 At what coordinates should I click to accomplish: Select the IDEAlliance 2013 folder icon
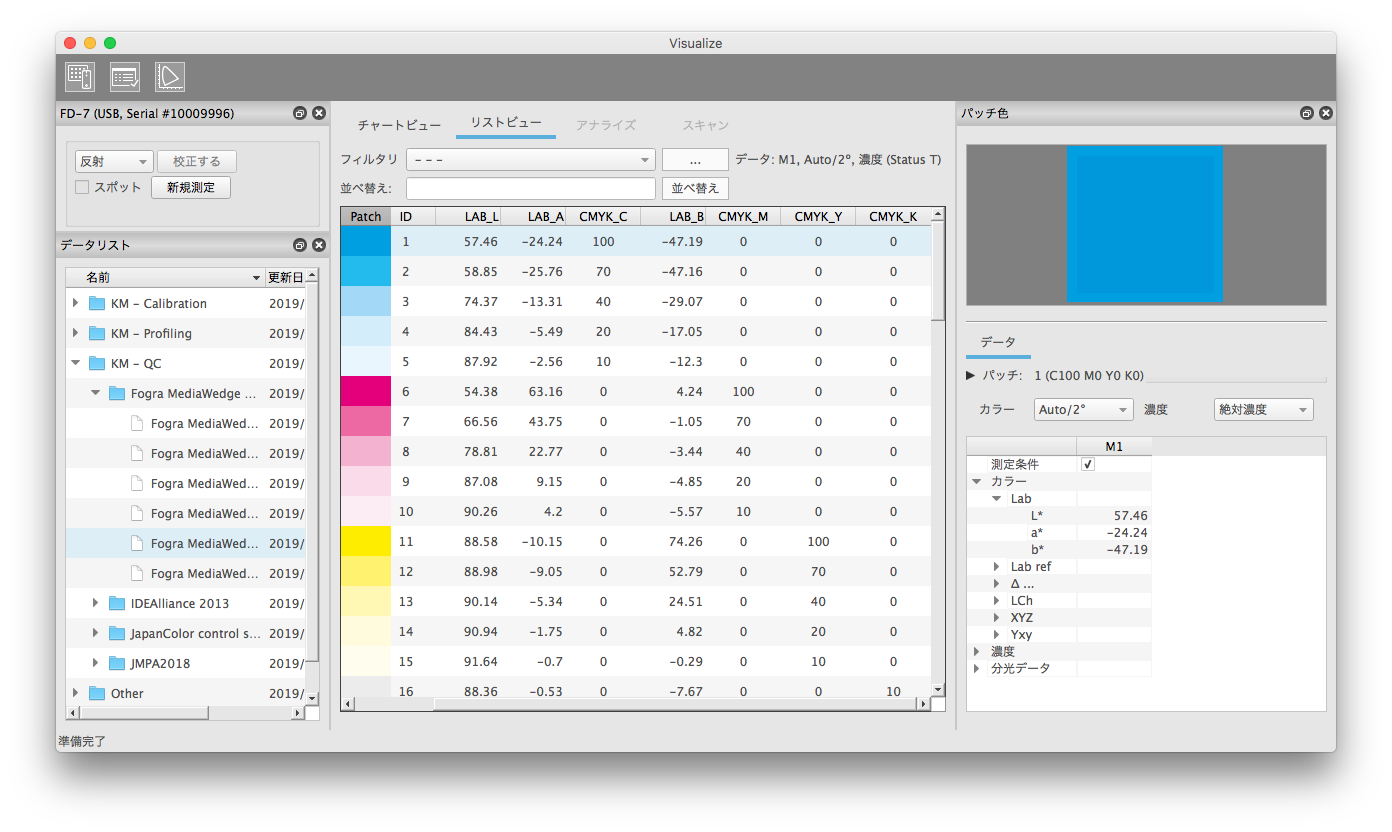coord(117,604)
